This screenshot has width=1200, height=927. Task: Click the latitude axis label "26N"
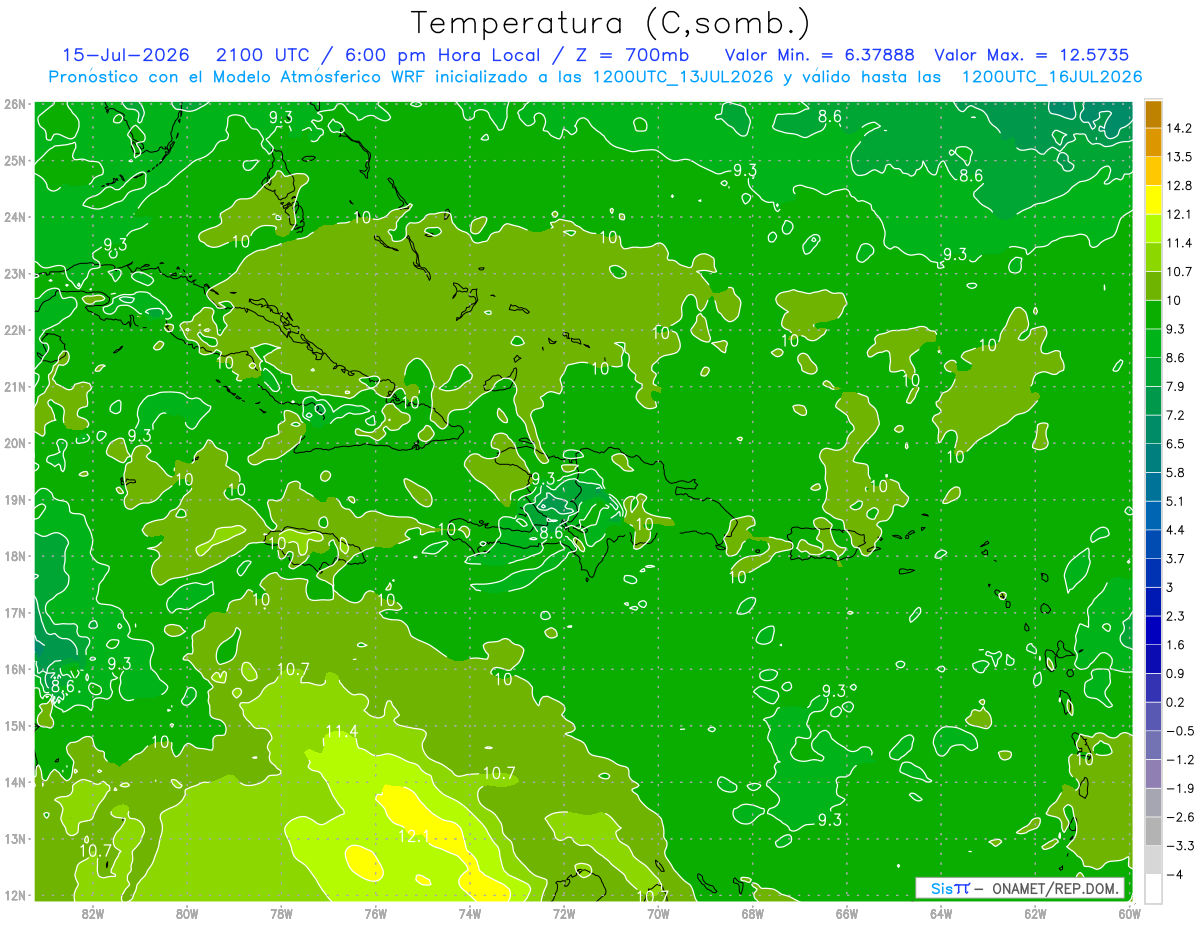click(15, 104)
